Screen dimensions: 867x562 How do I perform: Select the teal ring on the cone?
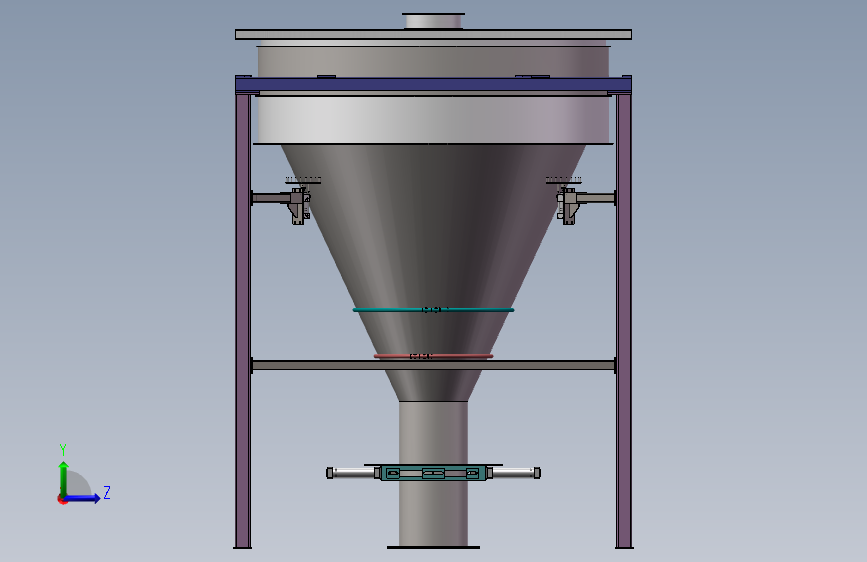point(434,310)
